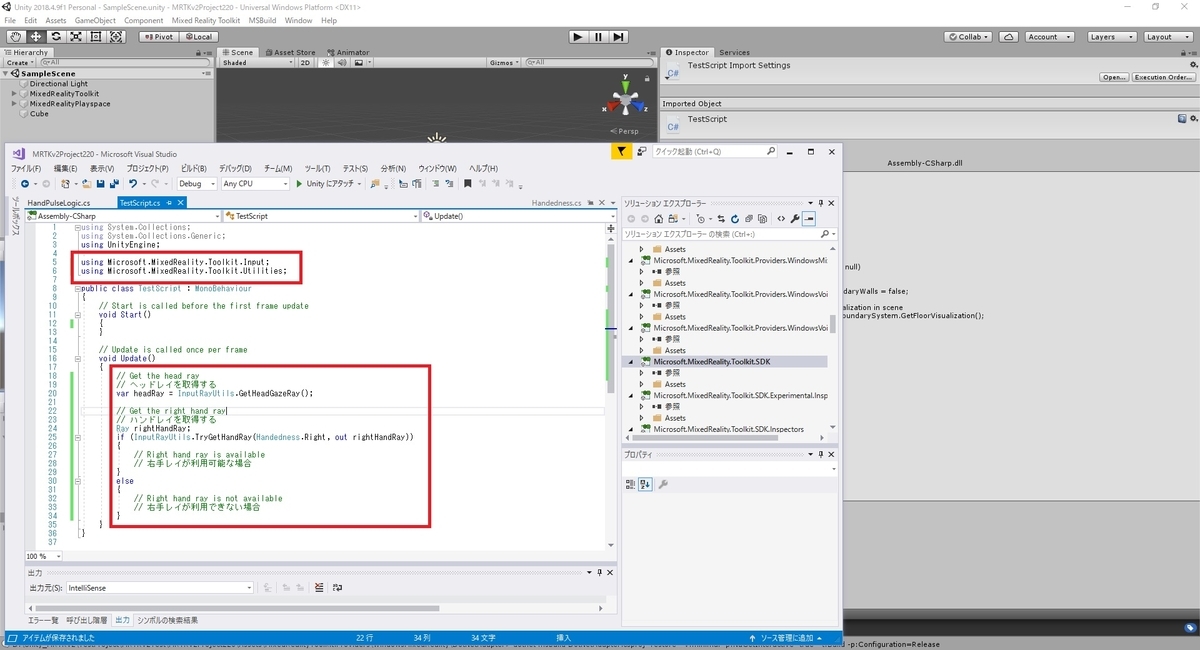Screen dimensions: 1200x650
Task: Open the Gizmos dropdown in Scene view
Action: click(x=504, y=62)
